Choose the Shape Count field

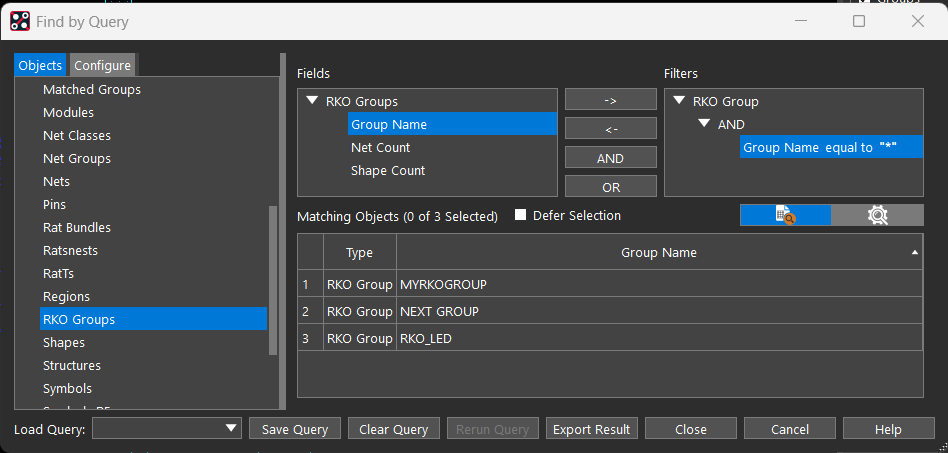pyautogui.click(x=388, y=170)
